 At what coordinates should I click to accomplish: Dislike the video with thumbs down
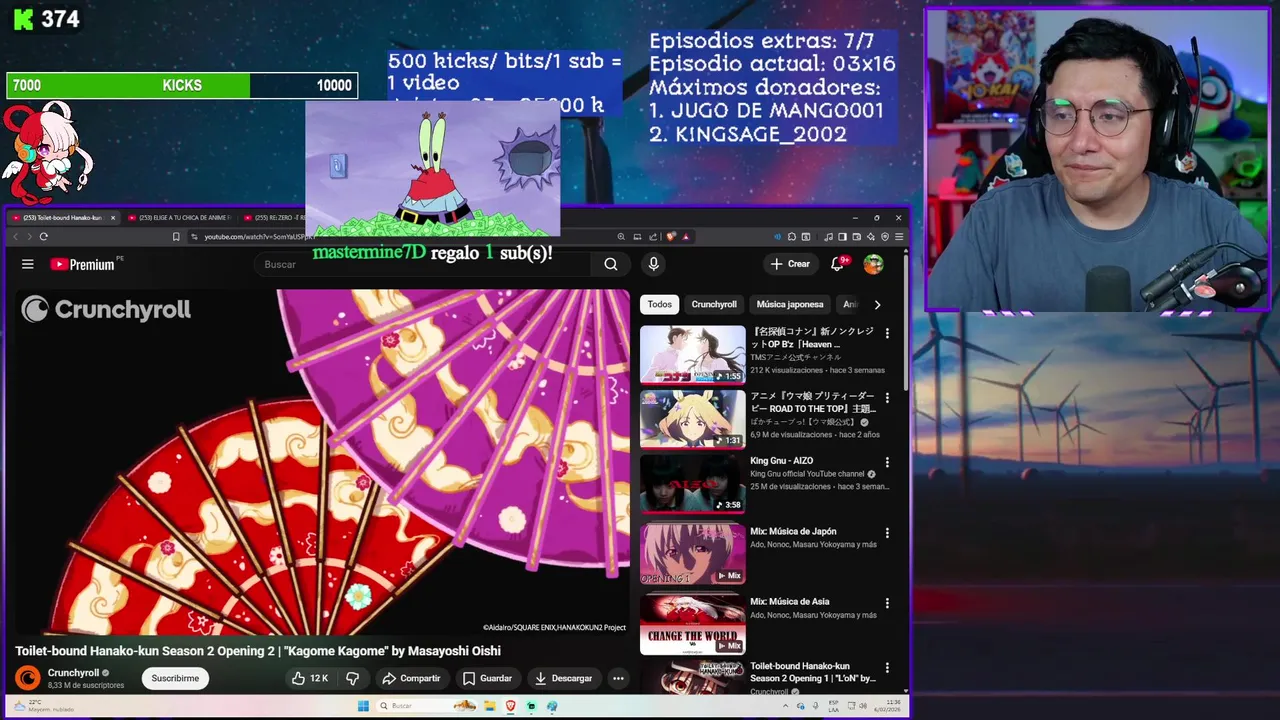click(x=352, y=678)
